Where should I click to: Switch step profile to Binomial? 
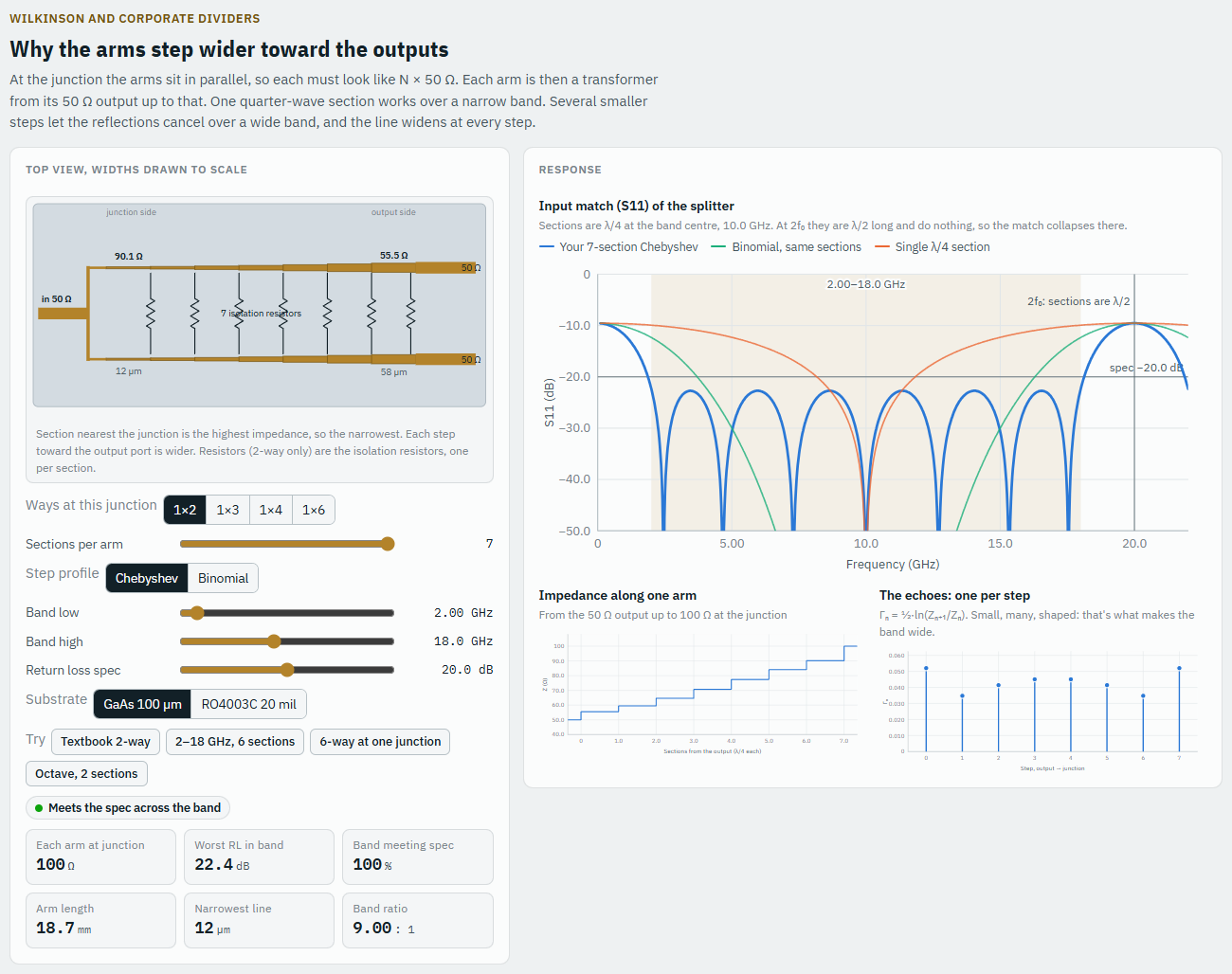coord(223,578)
